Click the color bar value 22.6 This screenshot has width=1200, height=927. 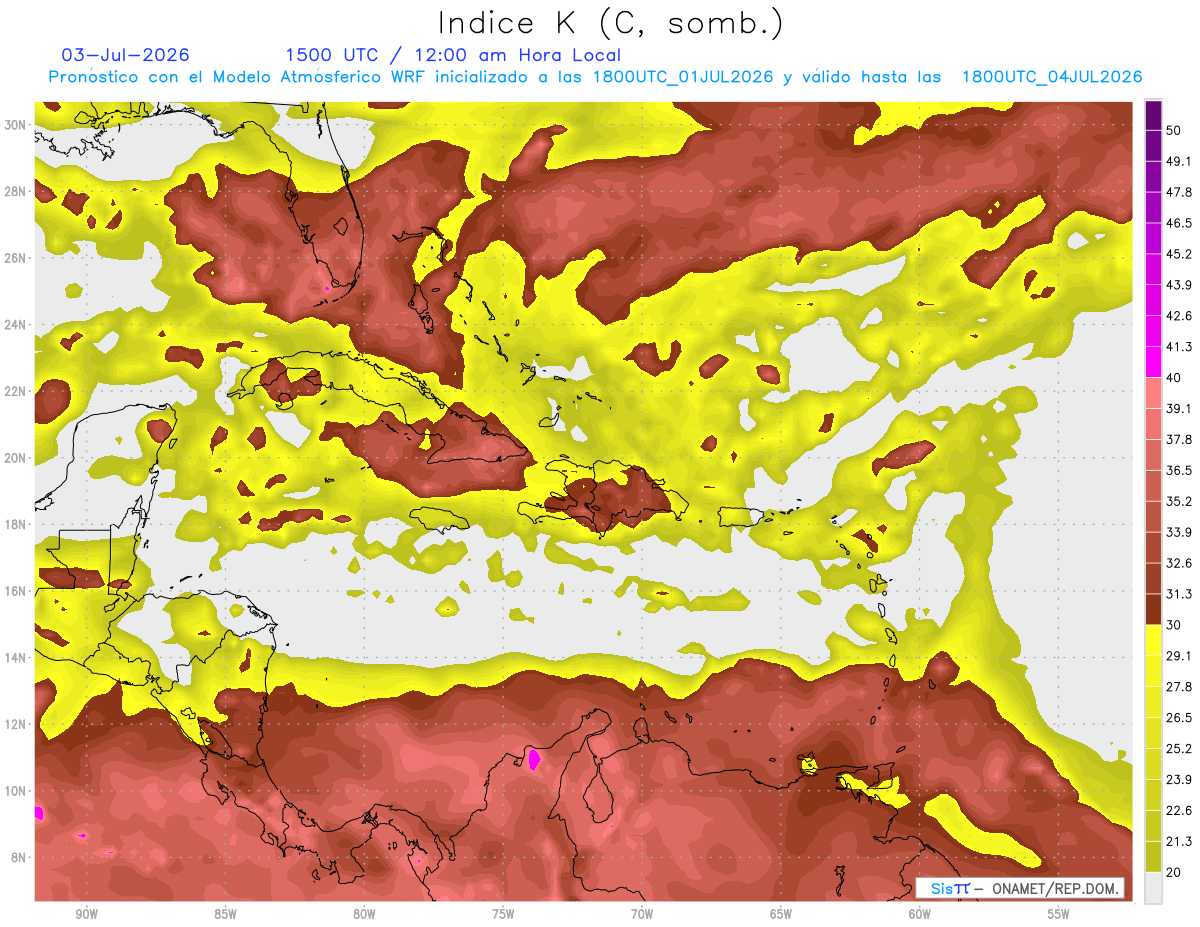pos(1179,810)
